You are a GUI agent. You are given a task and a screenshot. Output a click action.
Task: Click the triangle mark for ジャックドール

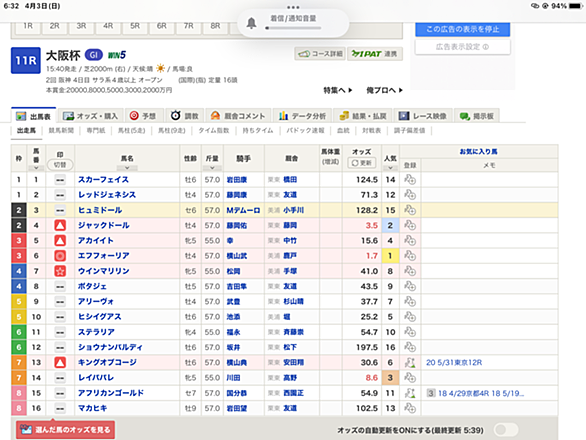tap(60, 225)
